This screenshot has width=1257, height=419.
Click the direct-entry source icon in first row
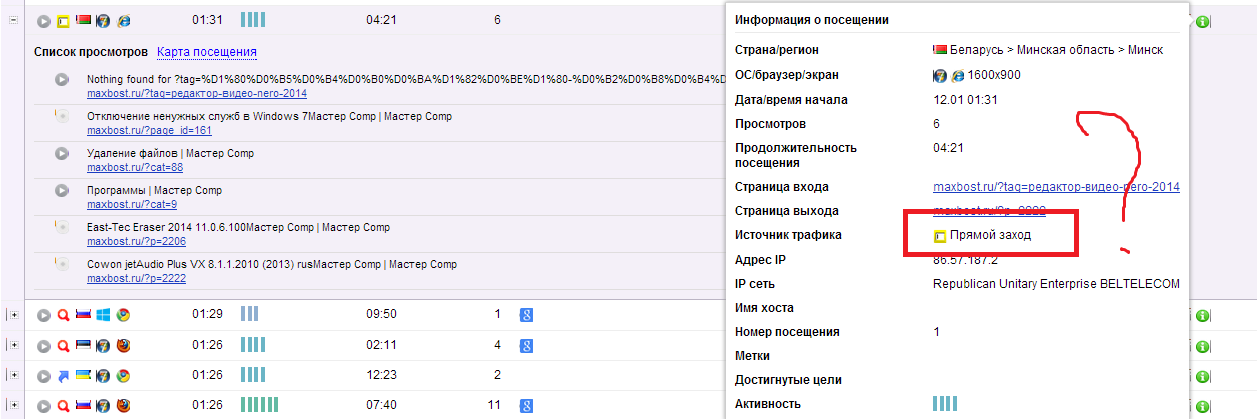click(63, 20)
